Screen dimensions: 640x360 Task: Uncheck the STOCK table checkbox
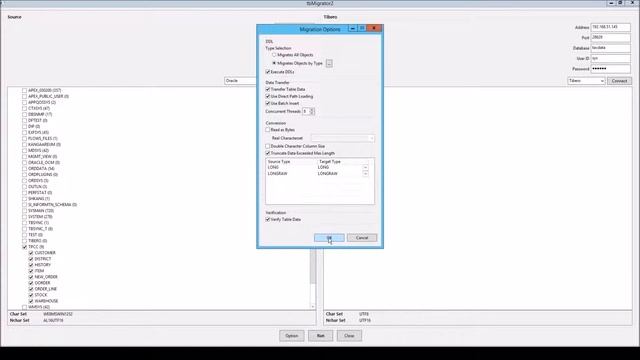pos(31,295)
